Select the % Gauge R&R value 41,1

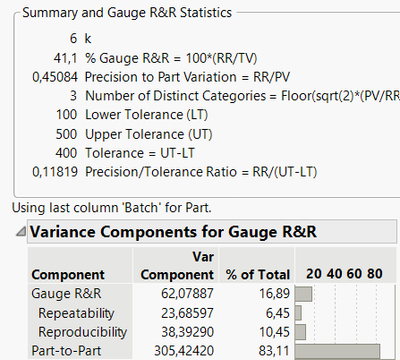65,58
